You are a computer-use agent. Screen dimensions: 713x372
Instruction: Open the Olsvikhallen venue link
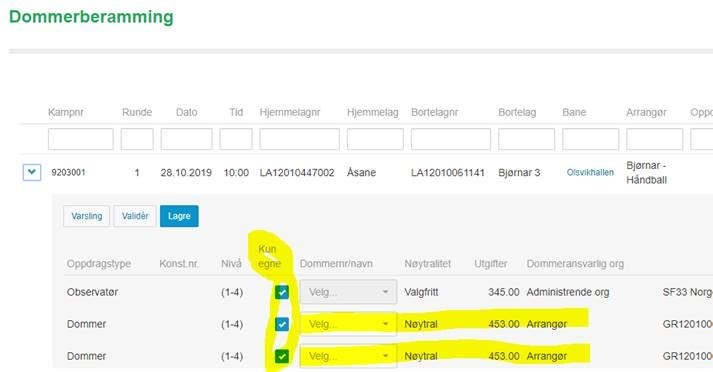click(x=590, y=172)
